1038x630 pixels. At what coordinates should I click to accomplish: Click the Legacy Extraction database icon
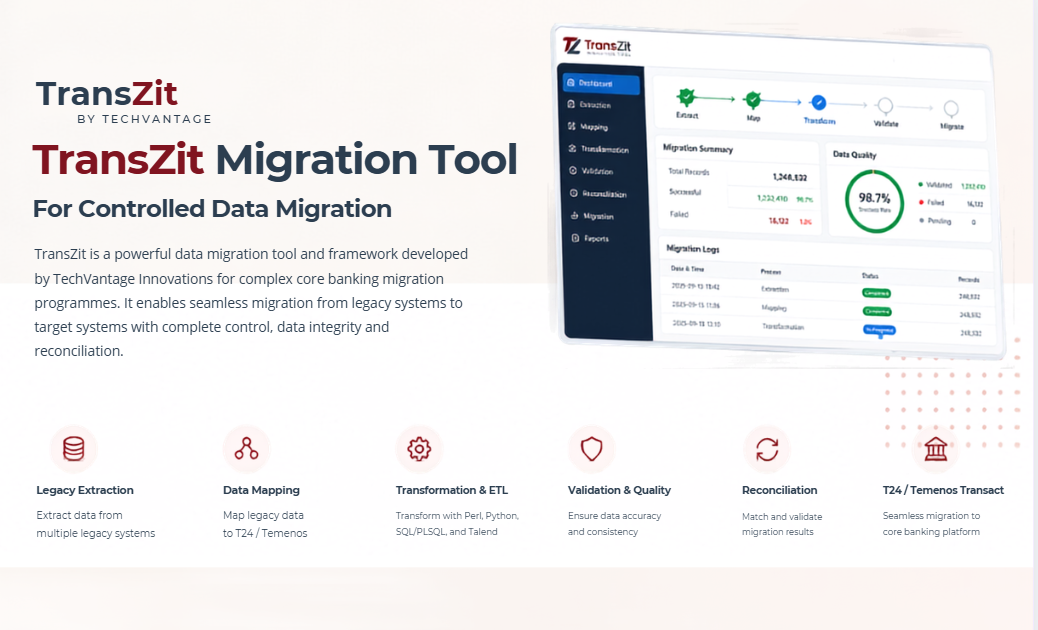pyautogui.click(x=73, y=449)
